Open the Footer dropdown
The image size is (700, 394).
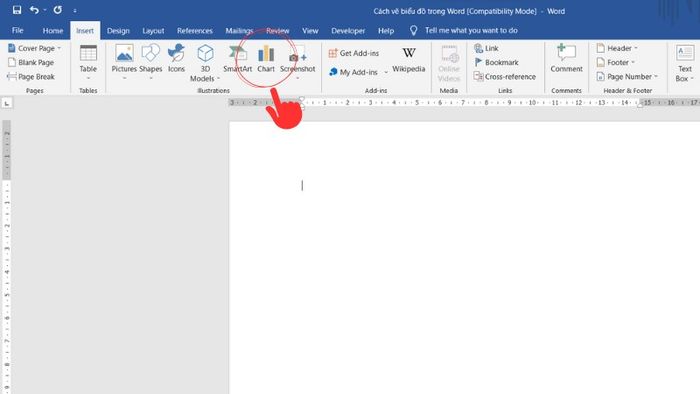(616, 62)
